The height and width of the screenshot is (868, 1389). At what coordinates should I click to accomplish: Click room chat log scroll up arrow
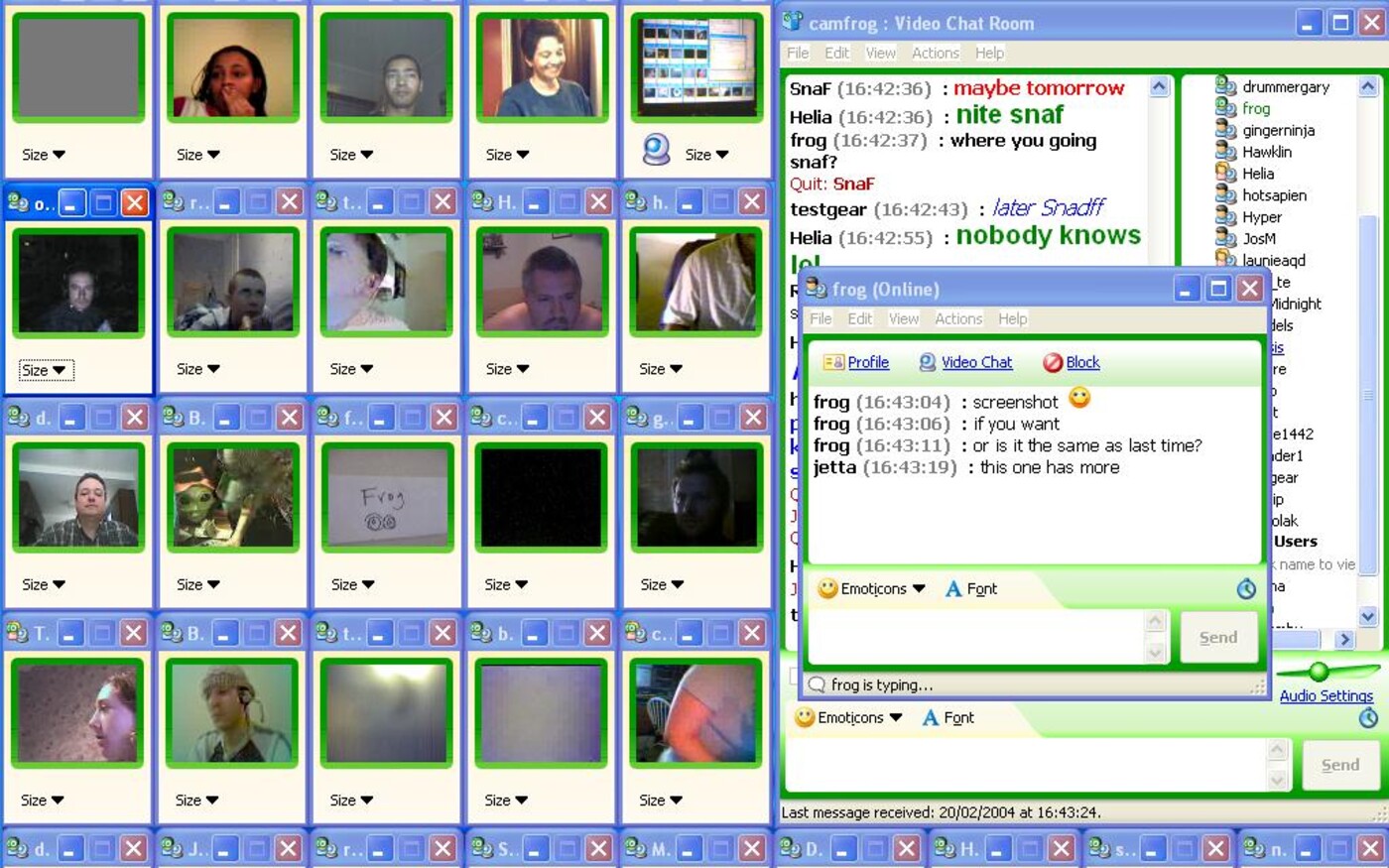point(1159,87)
